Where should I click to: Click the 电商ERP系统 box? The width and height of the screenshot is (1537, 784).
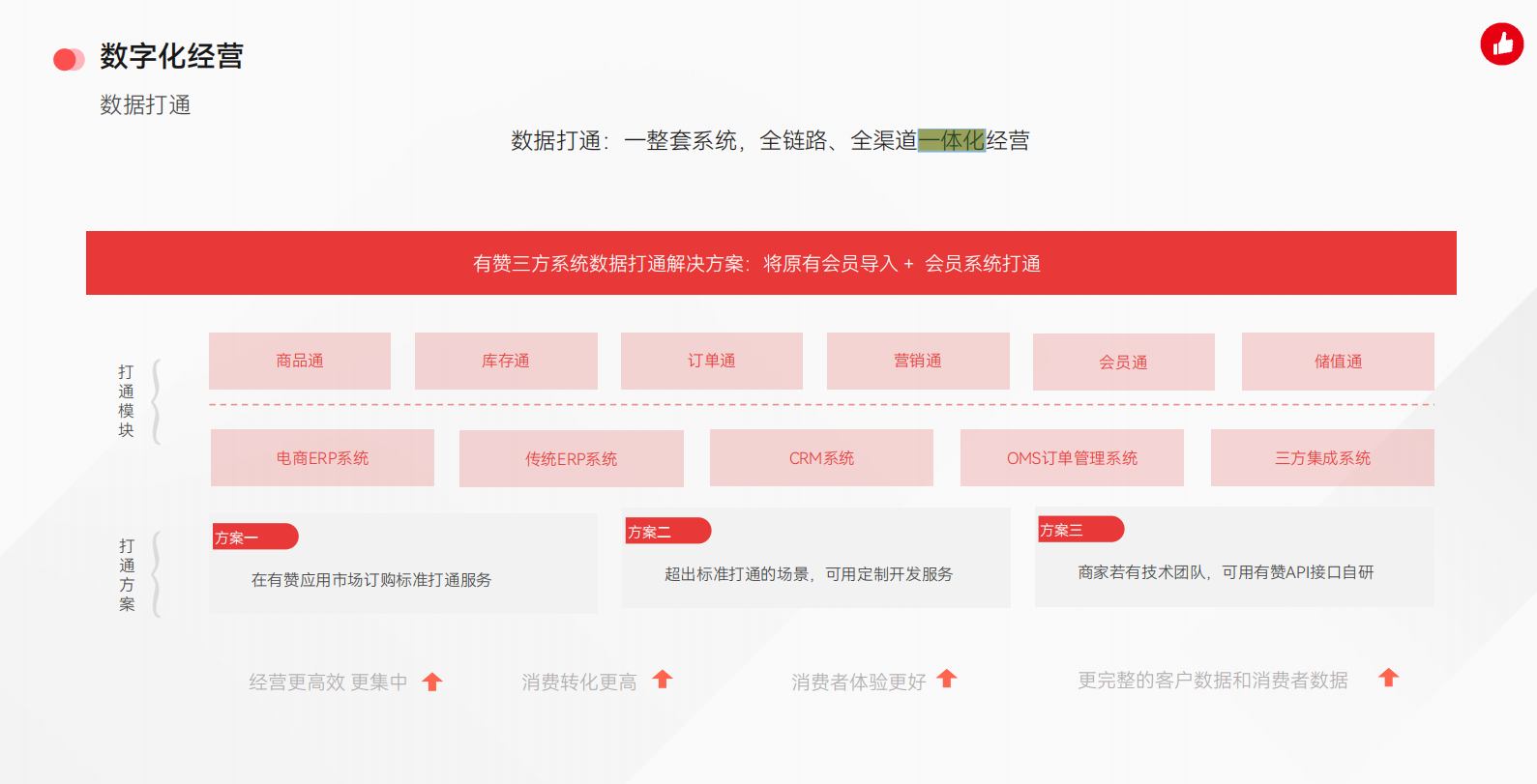[322, 458]
